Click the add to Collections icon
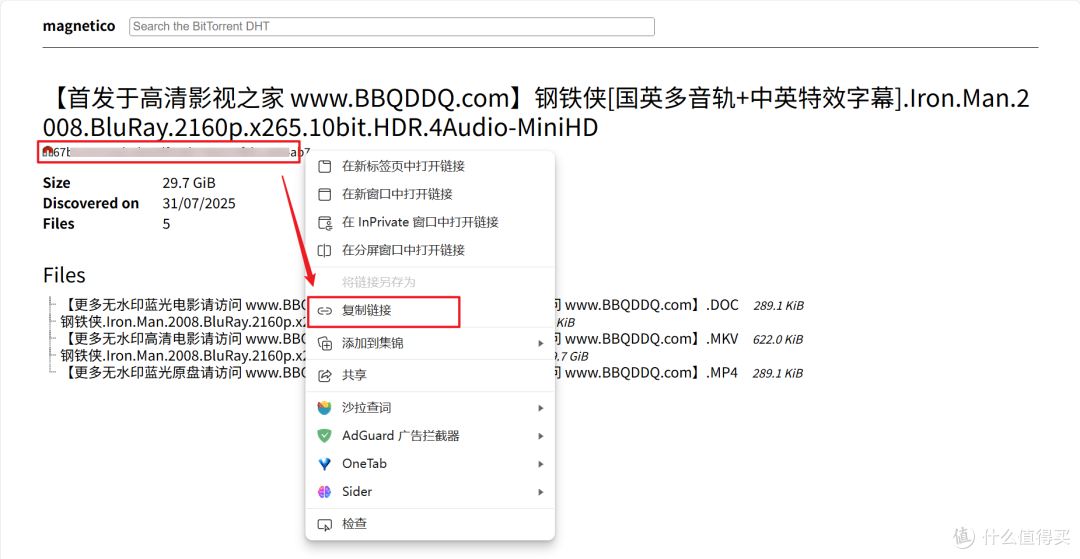 pyautogui.click(x=324, y=343)
